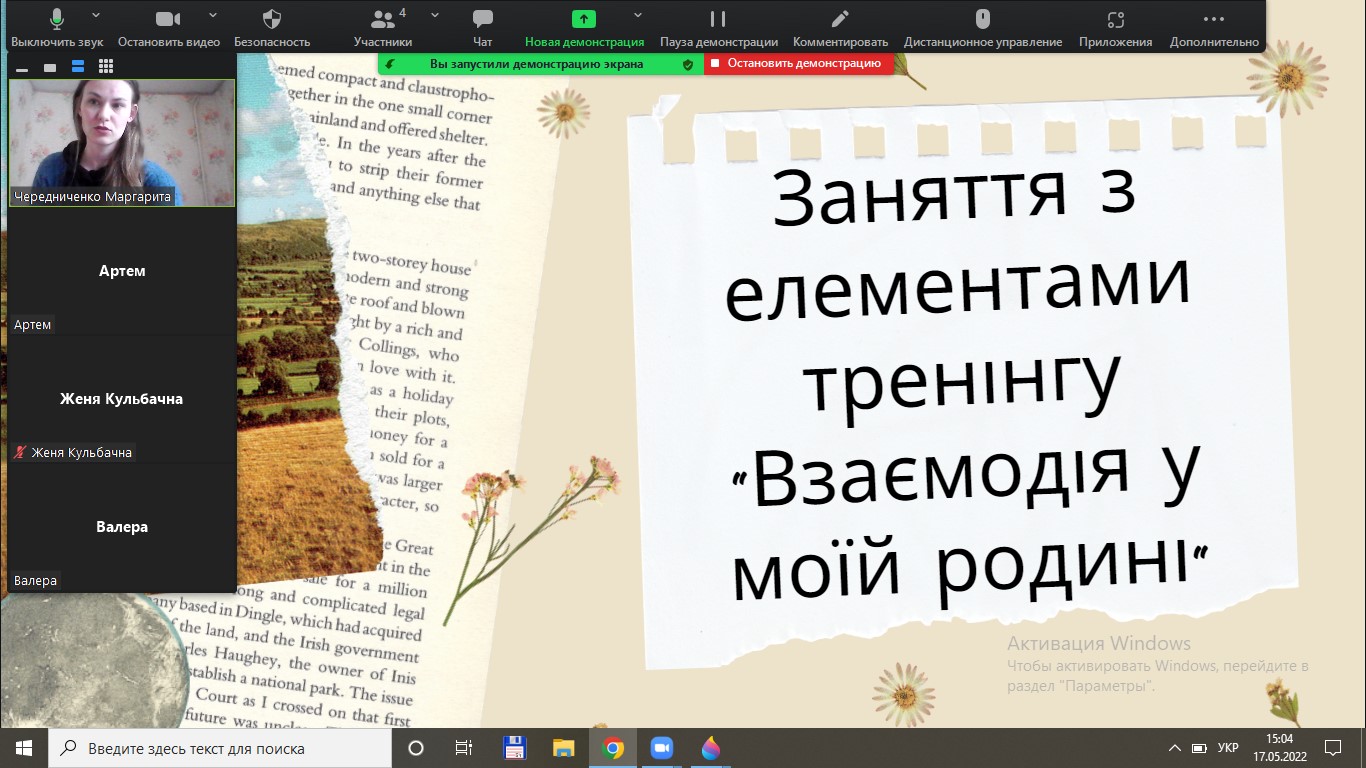Click the green shield icon on sharing bar
Screen dimensions: 1366x768
coord(687,64)
